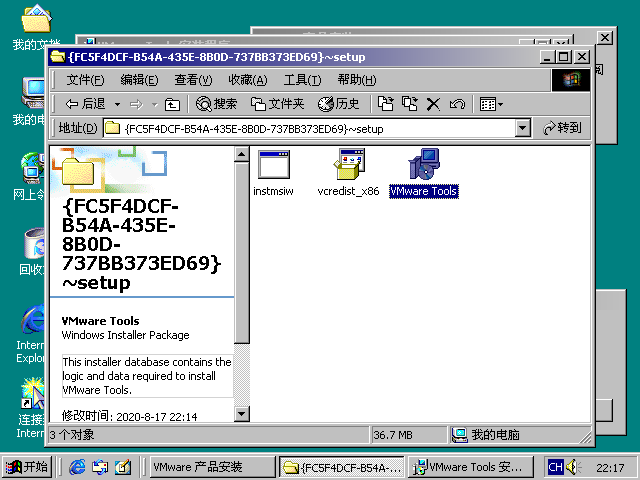Click the 开始 Start button

[x=27, y=467]
